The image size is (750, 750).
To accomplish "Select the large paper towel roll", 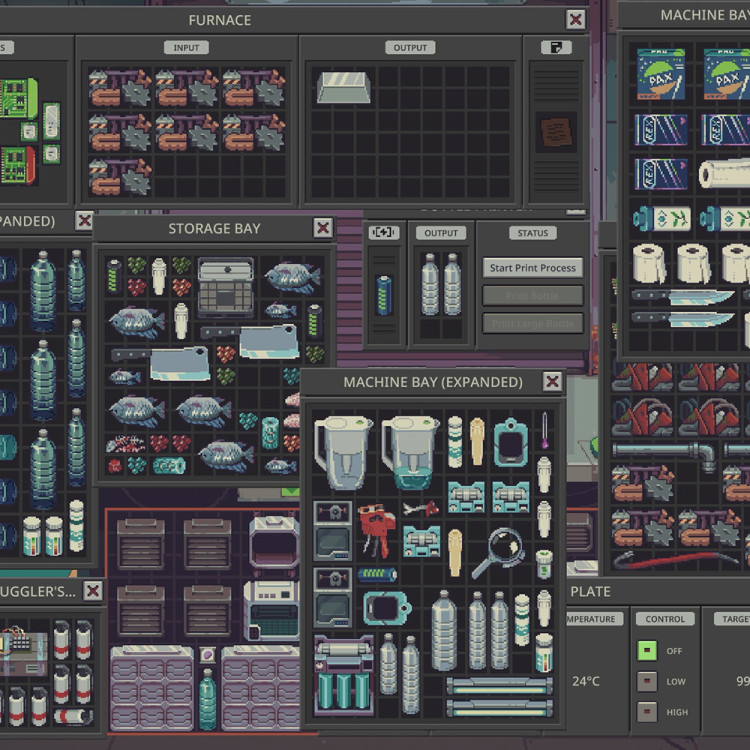I will click(x=724, y=173).
